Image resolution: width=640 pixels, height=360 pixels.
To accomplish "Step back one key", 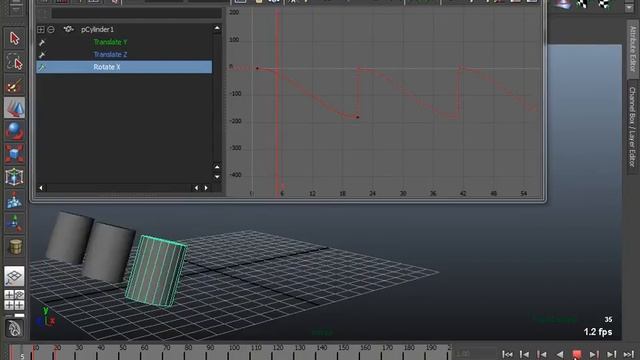I will pos(542,354).
